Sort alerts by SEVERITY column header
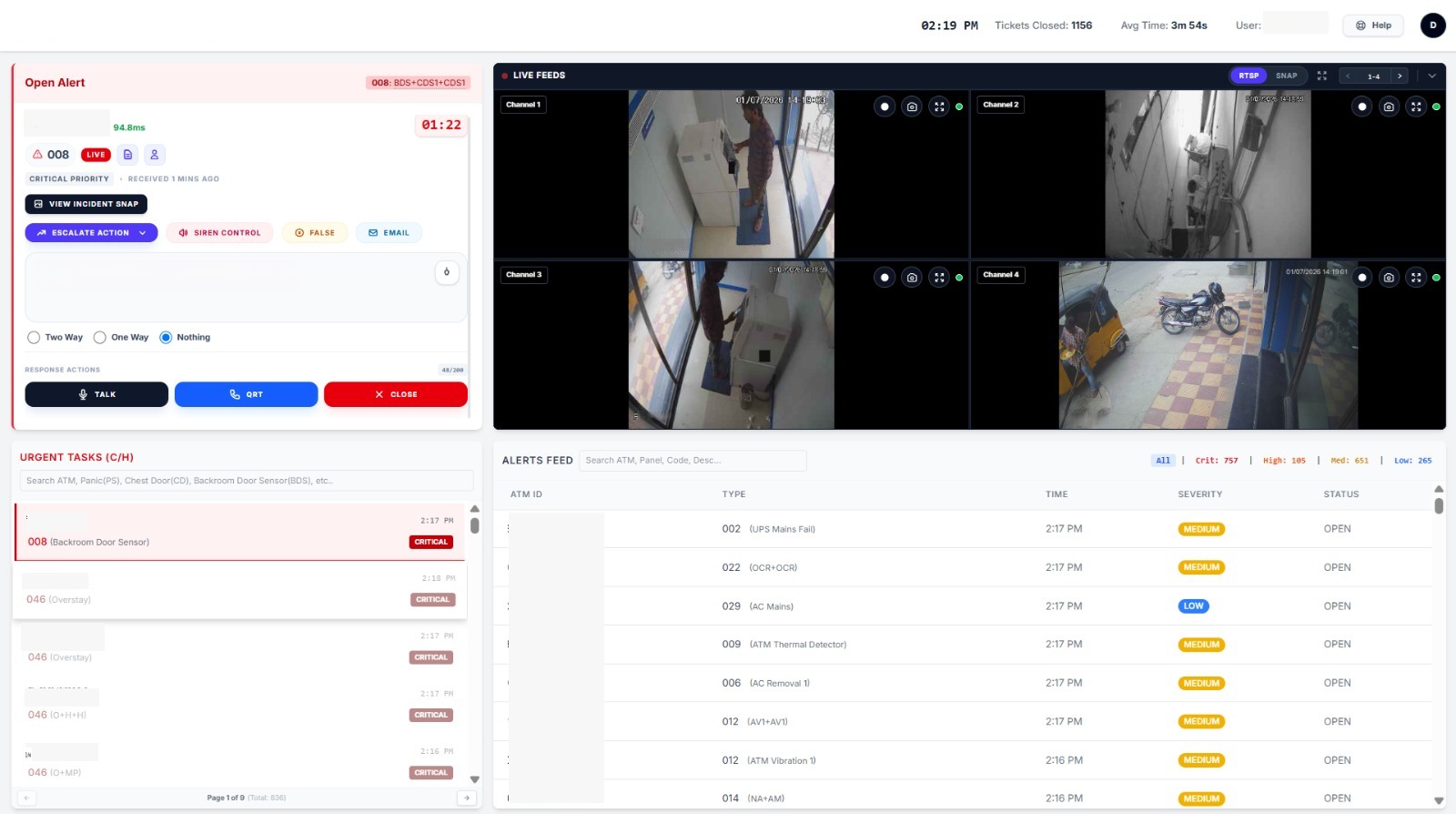Screen dimensions: 1456x814 1199,494
